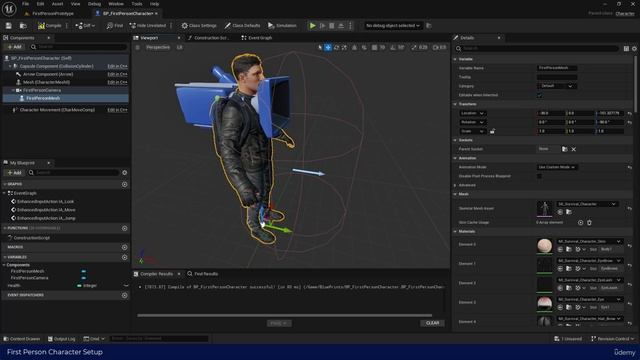Open the Location type dropdown
The width and height of the screenshot is (640, 360).
[472, 113]
